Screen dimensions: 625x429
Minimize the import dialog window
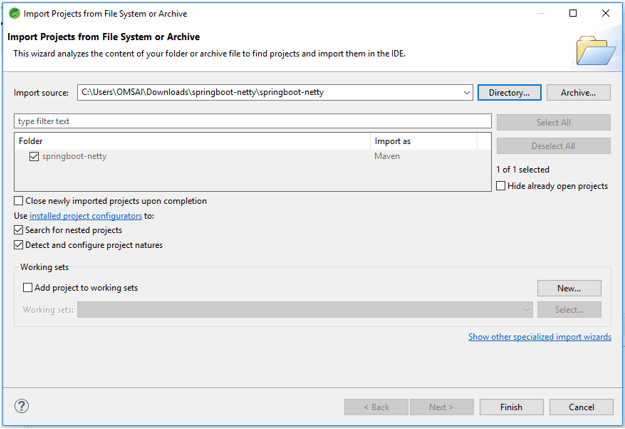(x=540, y=14)
